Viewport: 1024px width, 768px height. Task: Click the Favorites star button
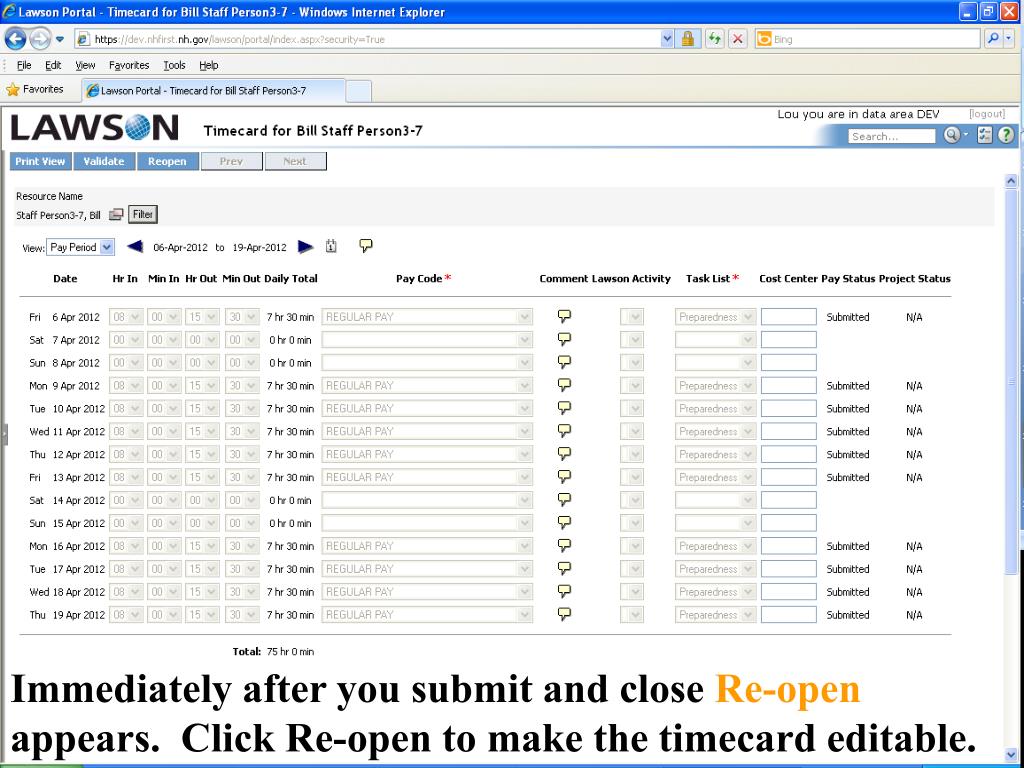tap(35, 89)
